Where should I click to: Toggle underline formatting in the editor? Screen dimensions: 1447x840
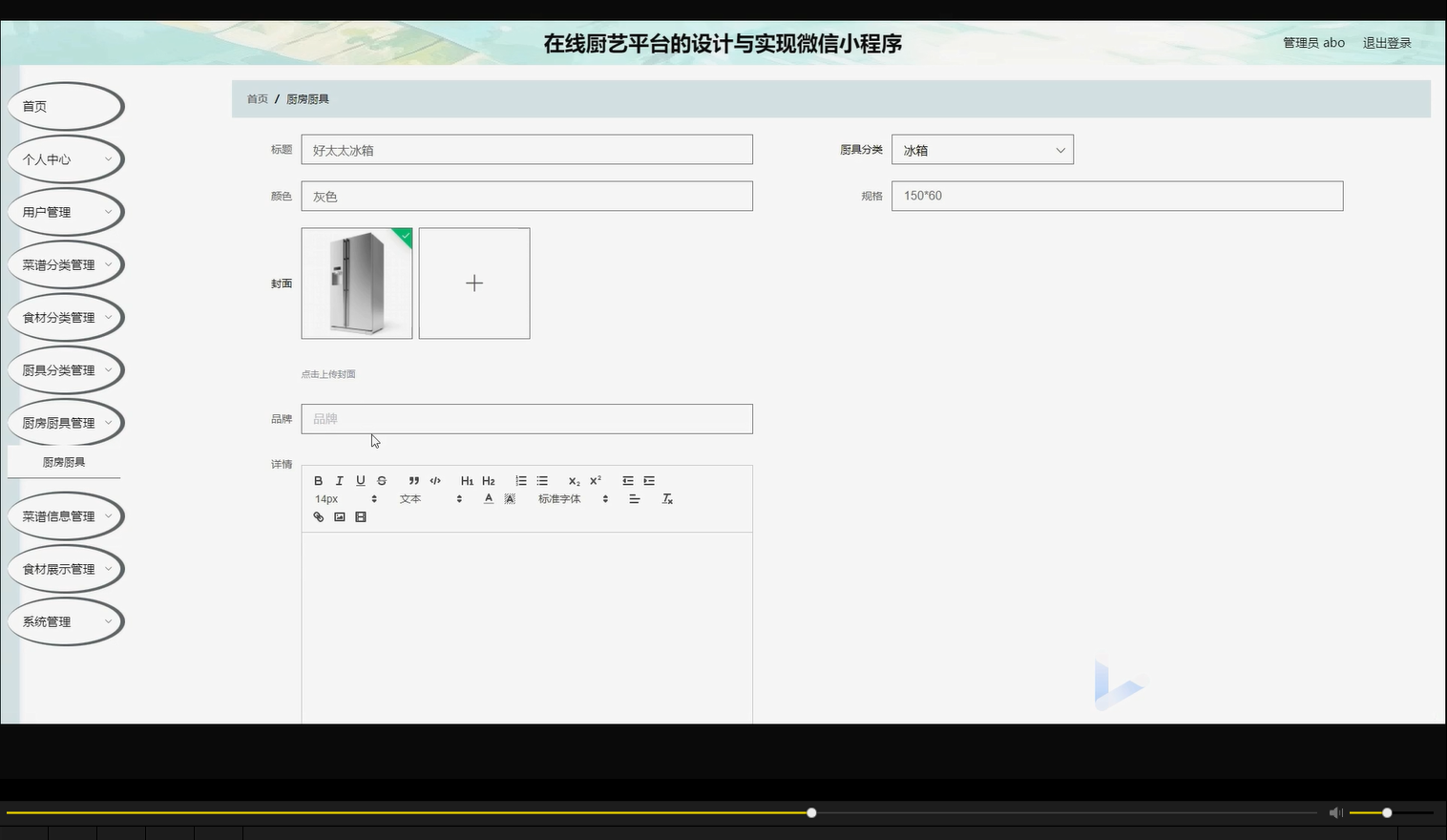pos(360,481)
